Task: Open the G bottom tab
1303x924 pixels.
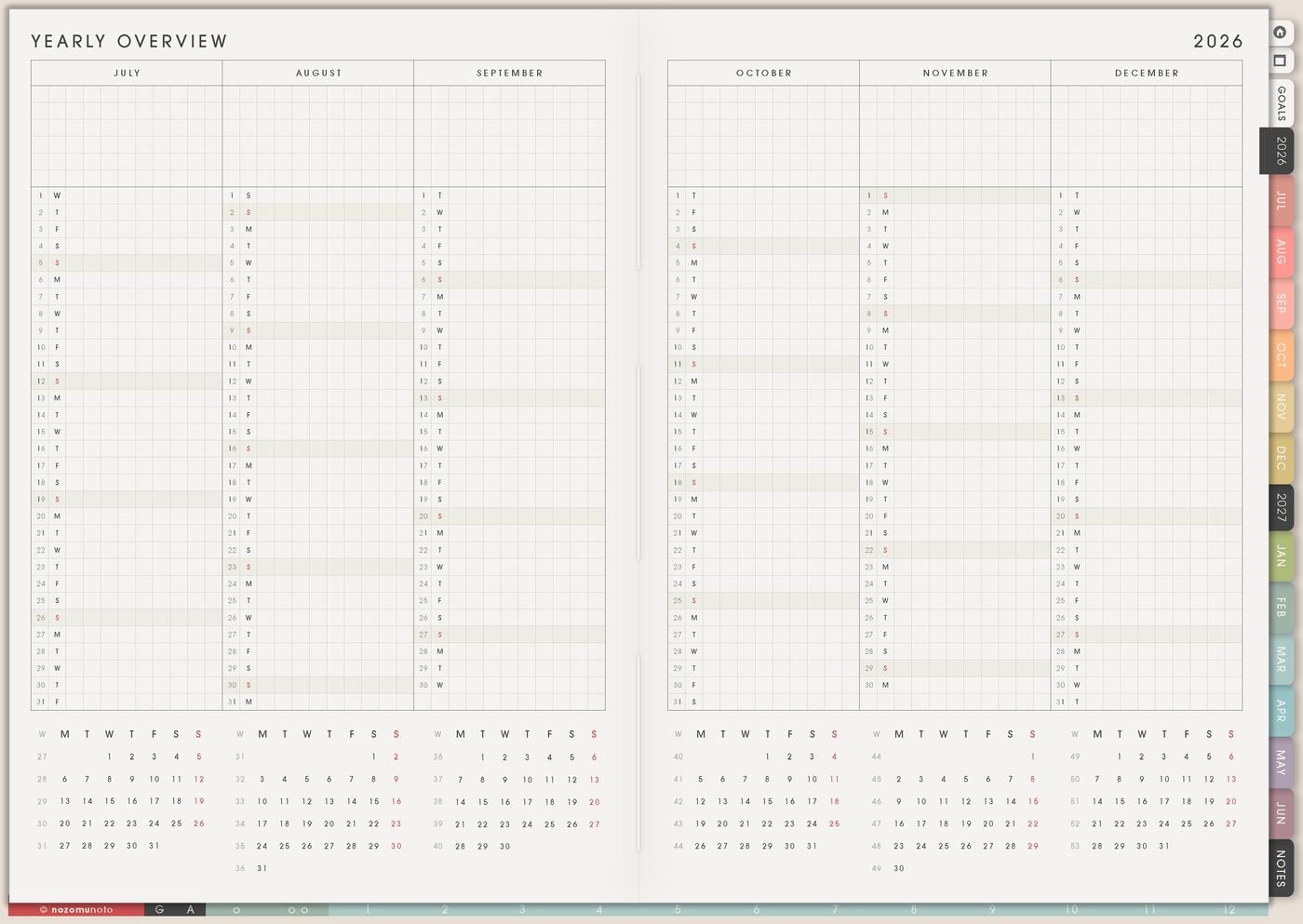Action: (160, 909)
